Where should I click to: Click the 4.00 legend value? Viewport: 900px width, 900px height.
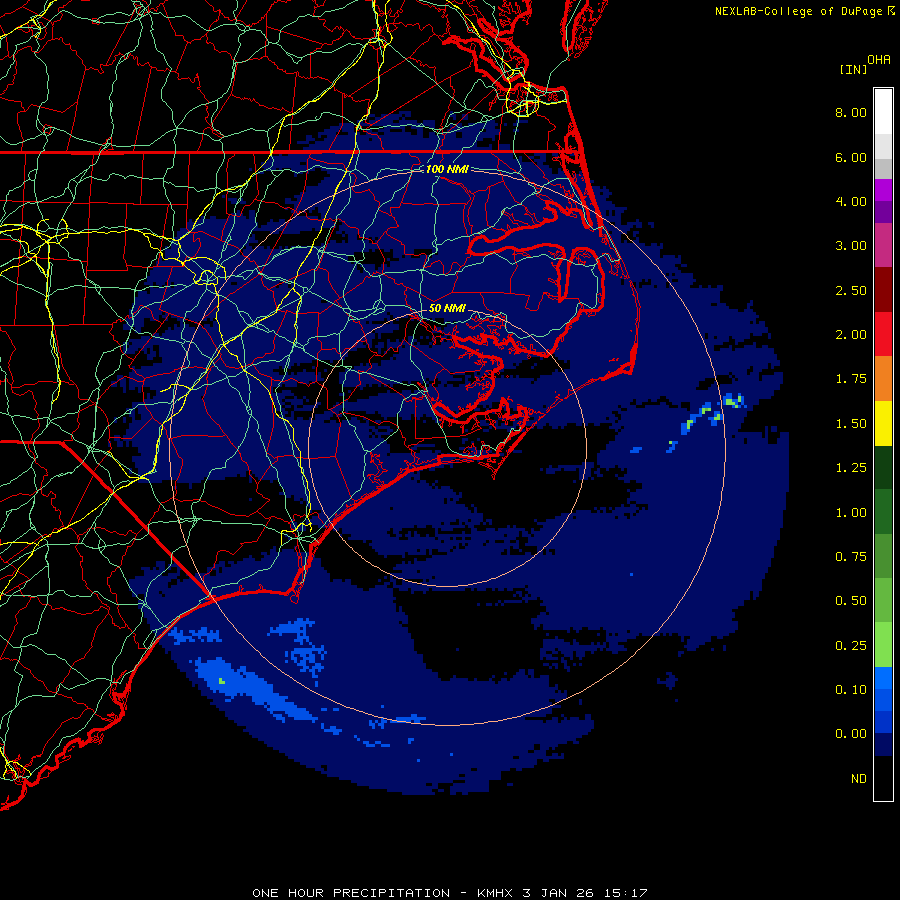[851, 201]
